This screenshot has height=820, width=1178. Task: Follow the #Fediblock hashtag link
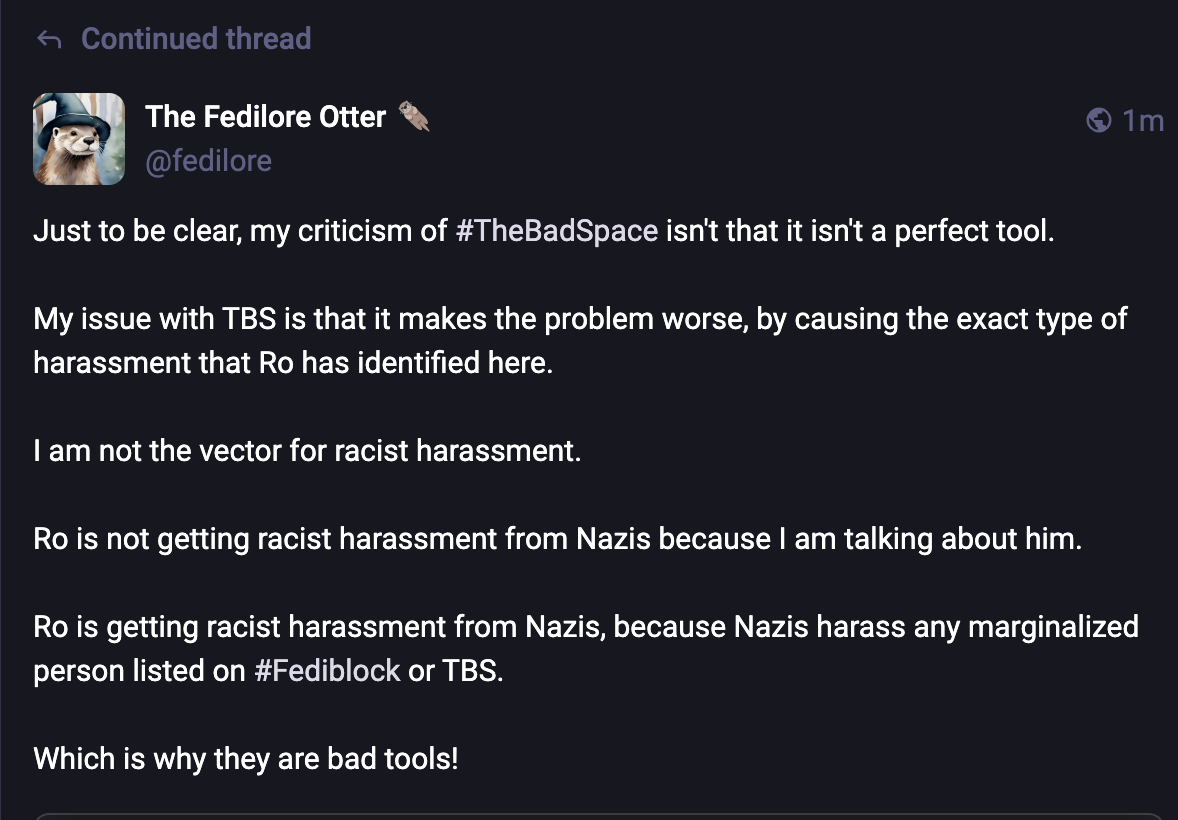coord(327,669)
